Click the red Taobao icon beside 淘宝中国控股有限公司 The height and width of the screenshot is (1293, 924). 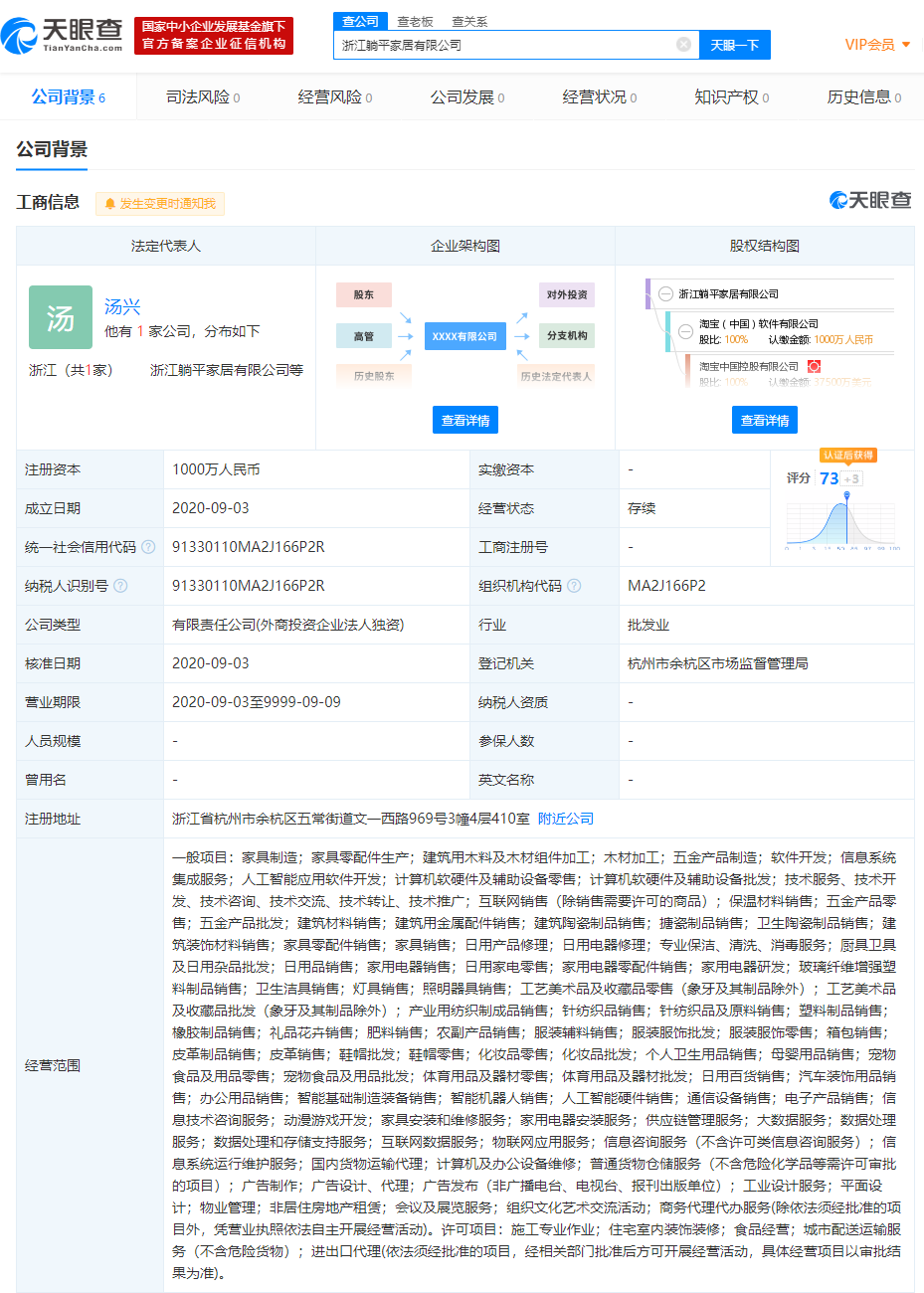814,366
